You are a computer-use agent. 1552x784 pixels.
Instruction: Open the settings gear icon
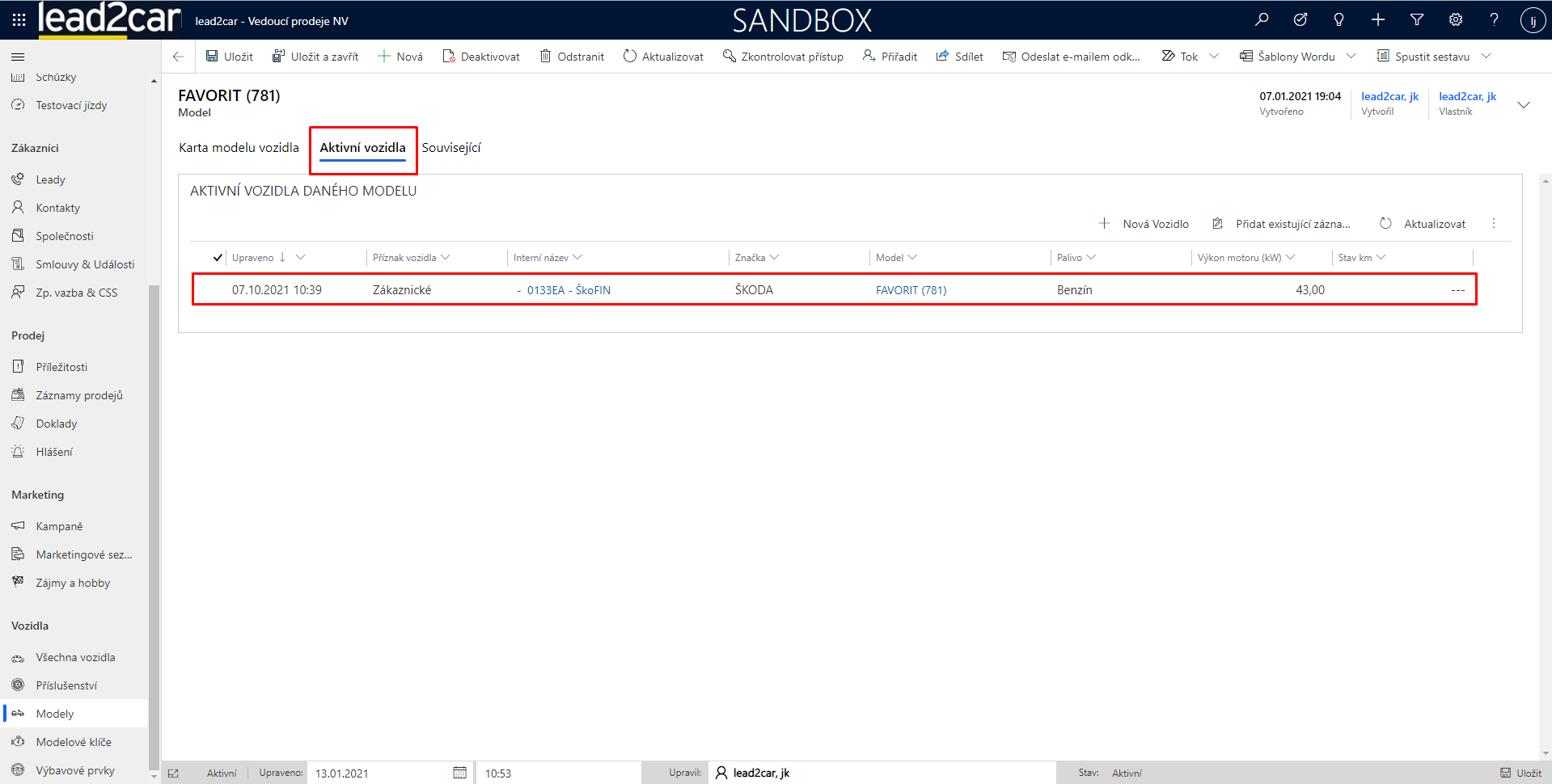(x=1456, y=19)
